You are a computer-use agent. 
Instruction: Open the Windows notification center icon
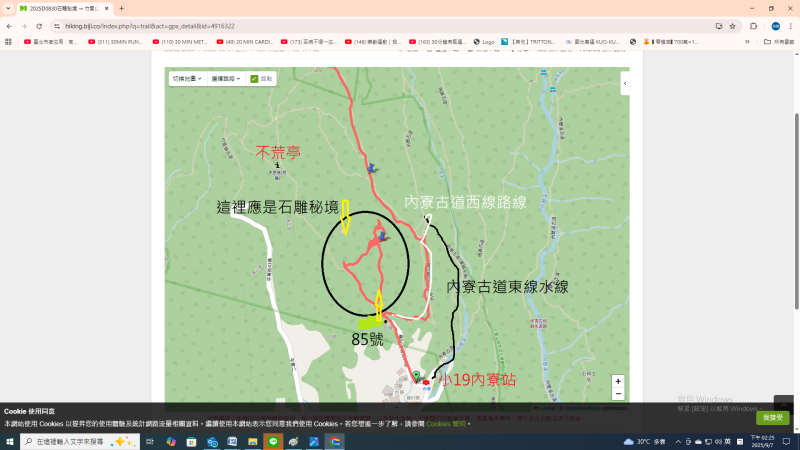click(x=787, y=441)
